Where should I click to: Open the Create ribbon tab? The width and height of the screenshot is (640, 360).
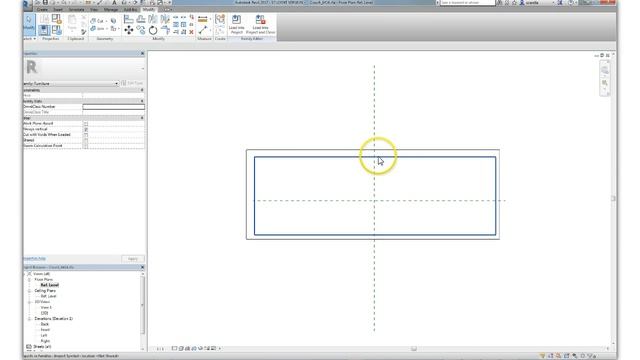click(42, 9)
